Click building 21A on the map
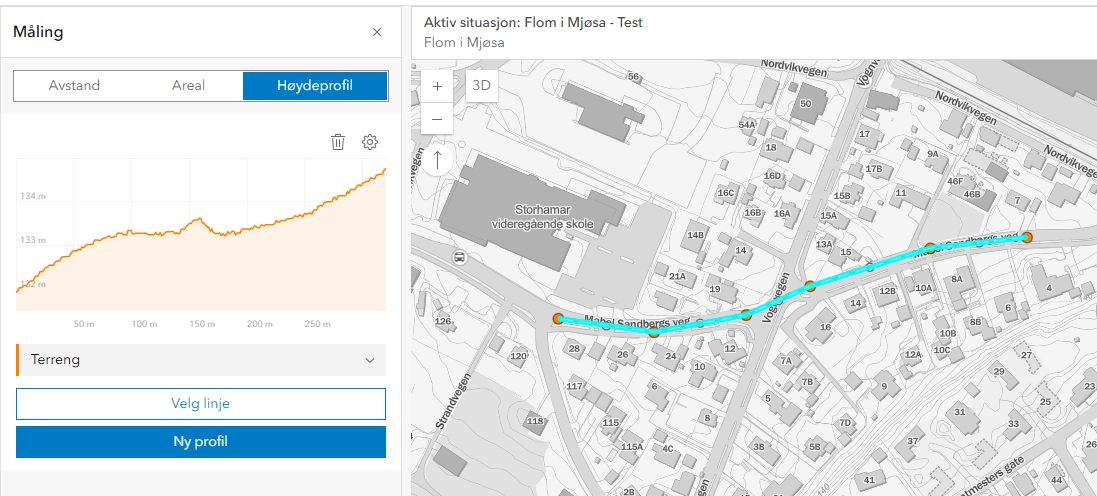Viewport: 1097px width, 496px height. (x=677, y=276)
